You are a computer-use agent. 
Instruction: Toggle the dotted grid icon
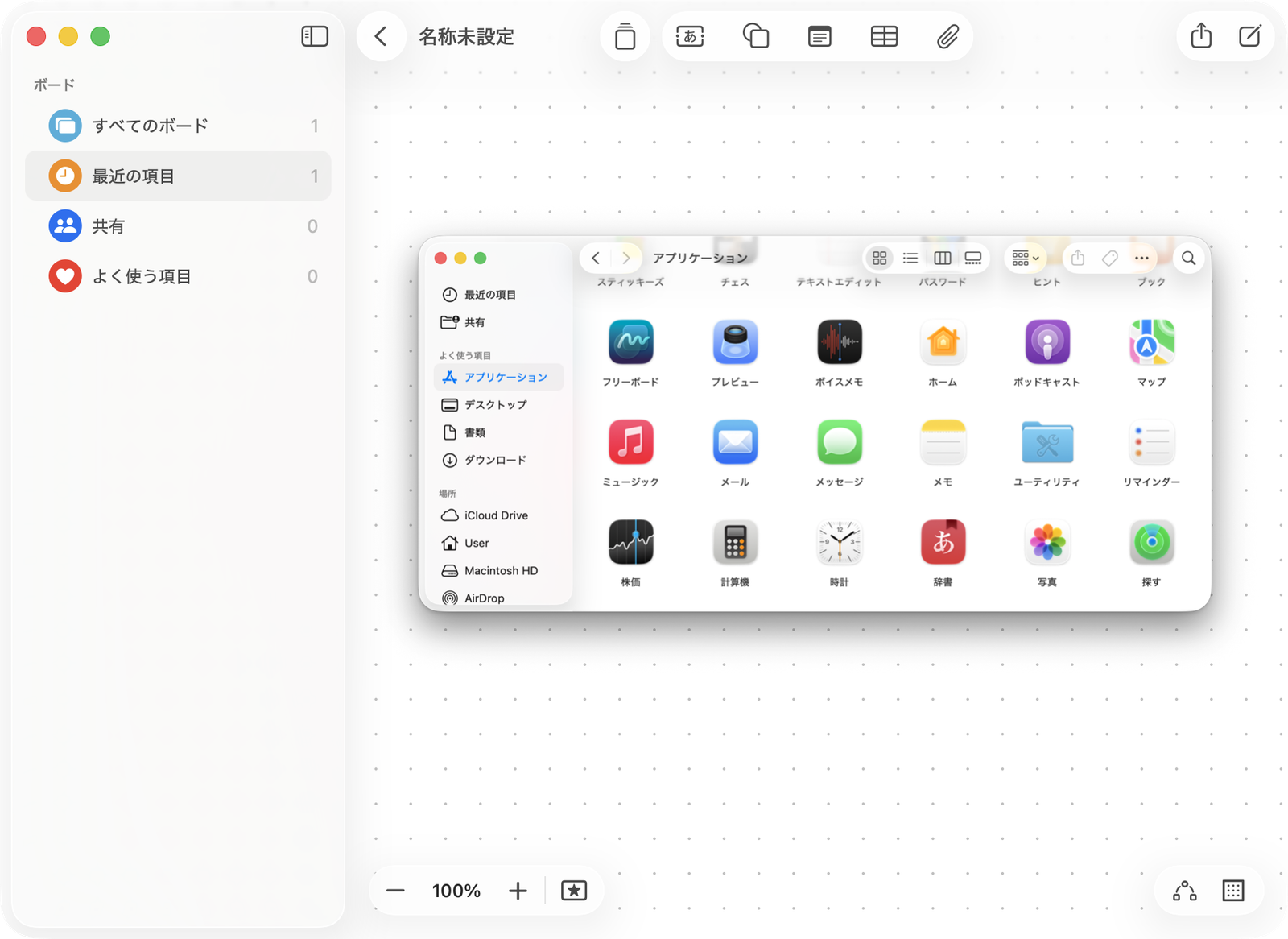pyautogui.click(x=1233, y=891)
